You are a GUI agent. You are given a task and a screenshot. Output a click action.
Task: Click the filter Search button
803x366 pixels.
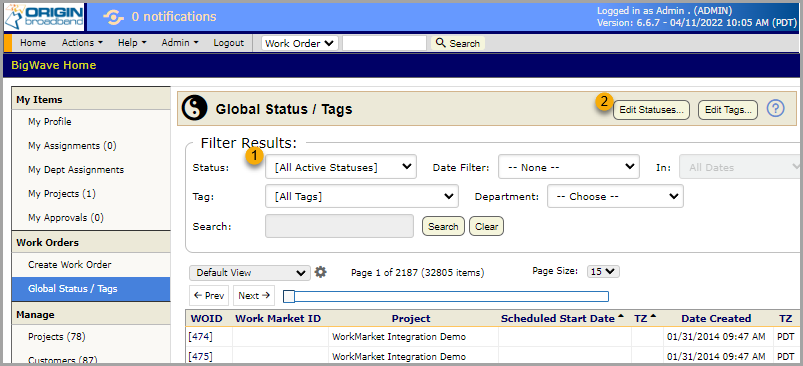point(443,226)
